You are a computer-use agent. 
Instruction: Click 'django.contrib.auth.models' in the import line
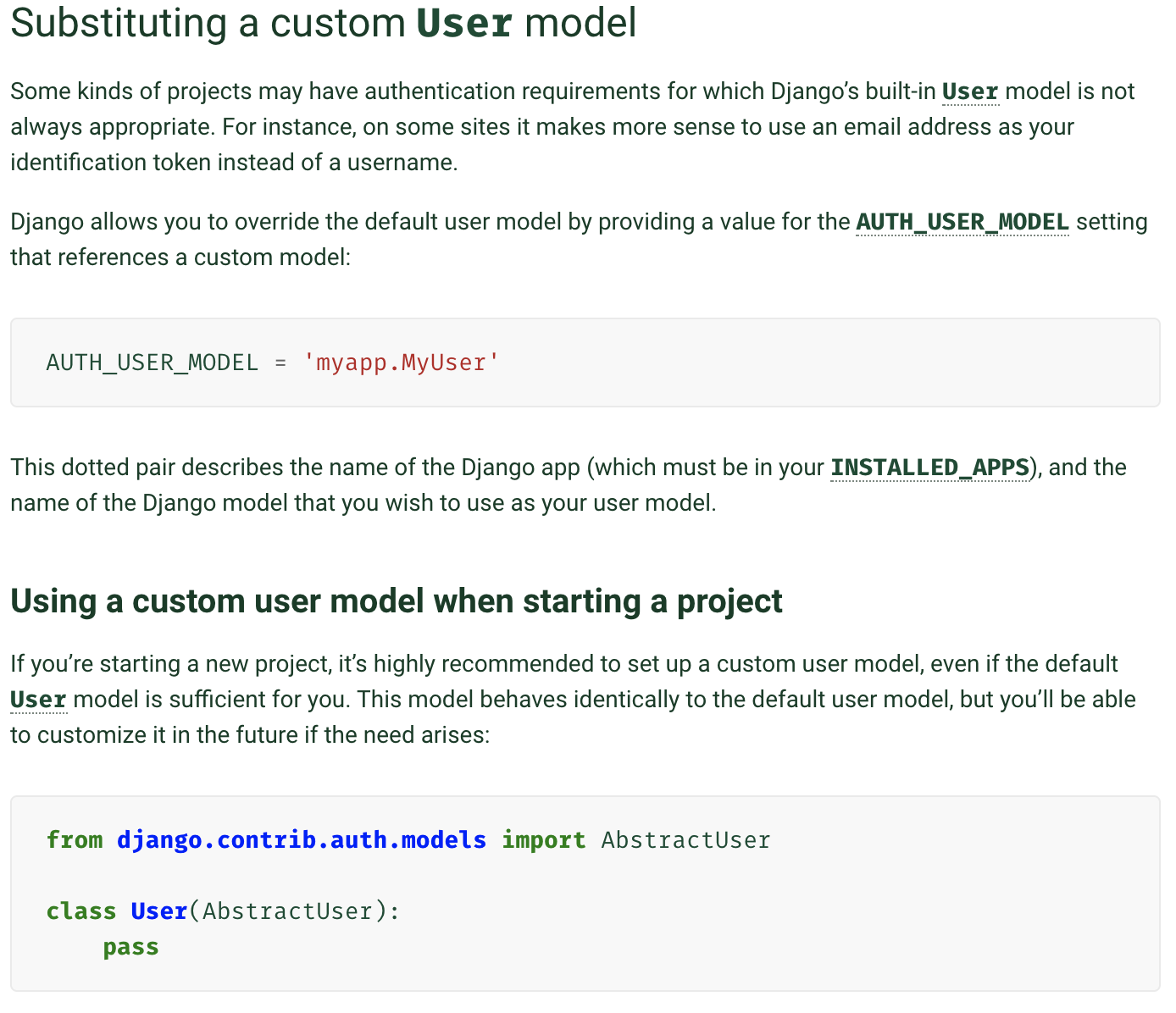click(302, 840)
